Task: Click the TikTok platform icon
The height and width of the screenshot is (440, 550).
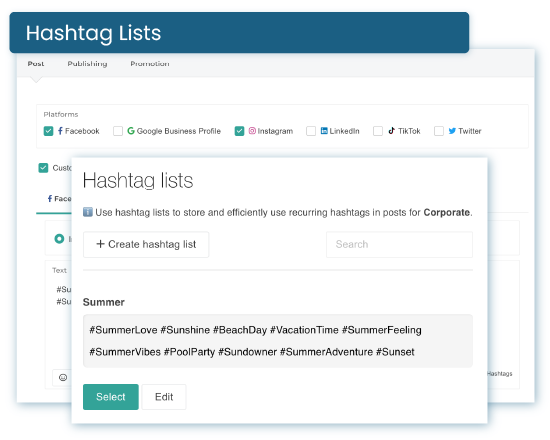Action: tap(391, 131)
